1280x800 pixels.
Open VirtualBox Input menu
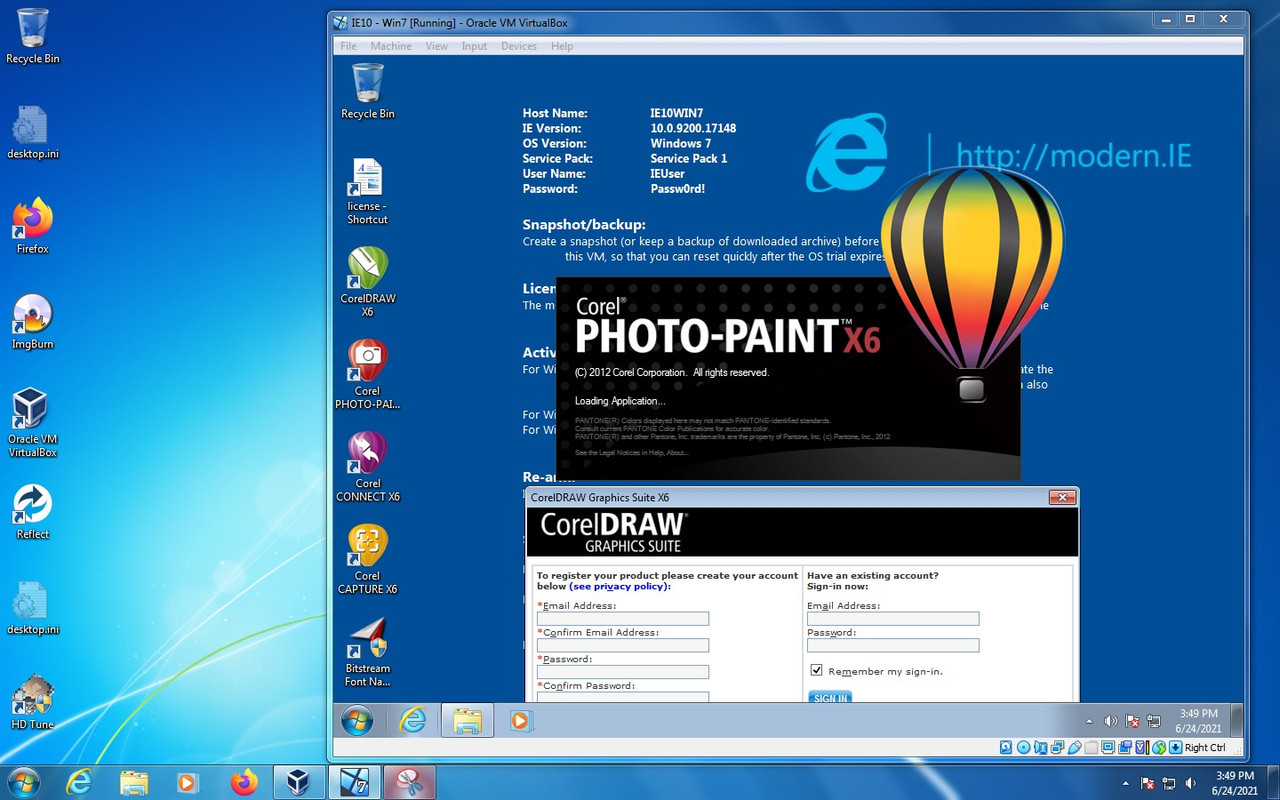(x=474, y=46)
